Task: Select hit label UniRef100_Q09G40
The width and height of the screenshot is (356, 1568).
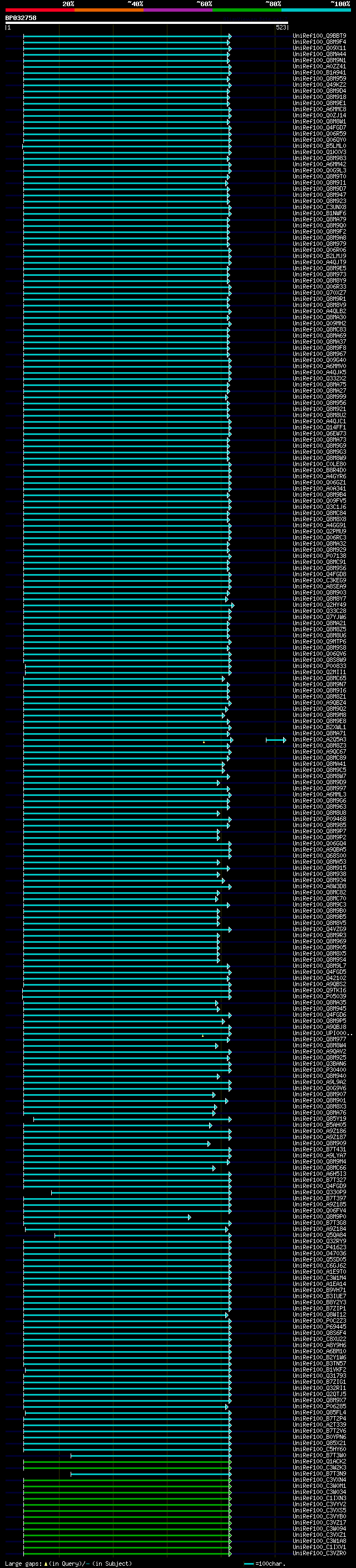Action: 319,360
